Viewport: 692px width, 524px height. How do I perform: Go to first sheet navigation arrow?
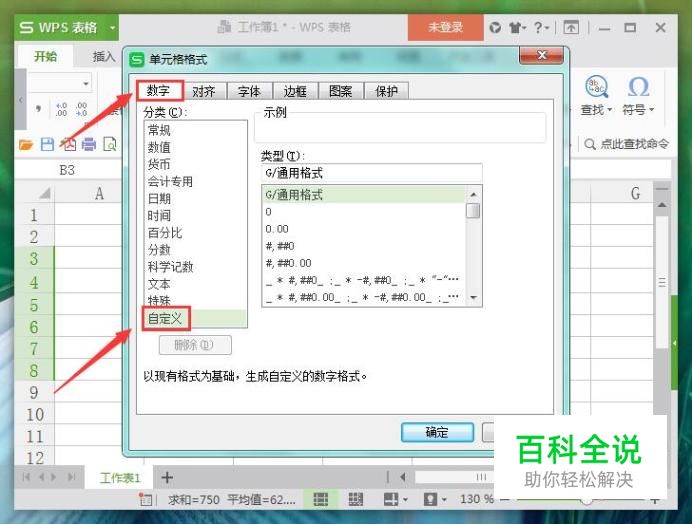pyautogui.click(x=26, y=477)
